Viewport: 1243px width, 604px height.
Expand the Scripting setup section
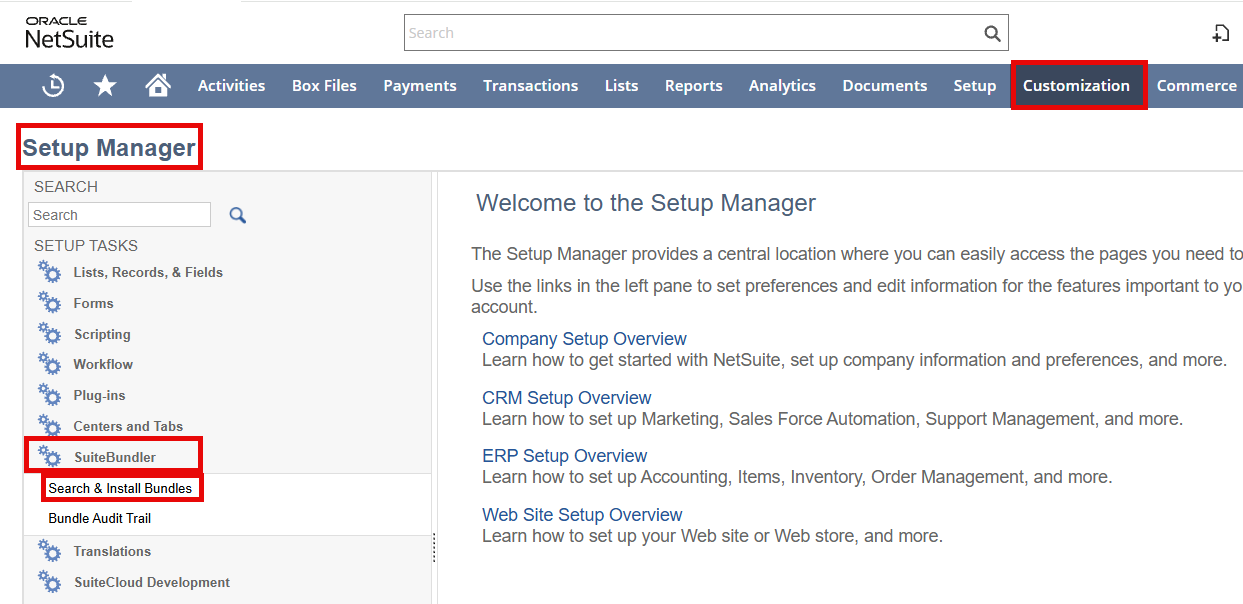102,334
